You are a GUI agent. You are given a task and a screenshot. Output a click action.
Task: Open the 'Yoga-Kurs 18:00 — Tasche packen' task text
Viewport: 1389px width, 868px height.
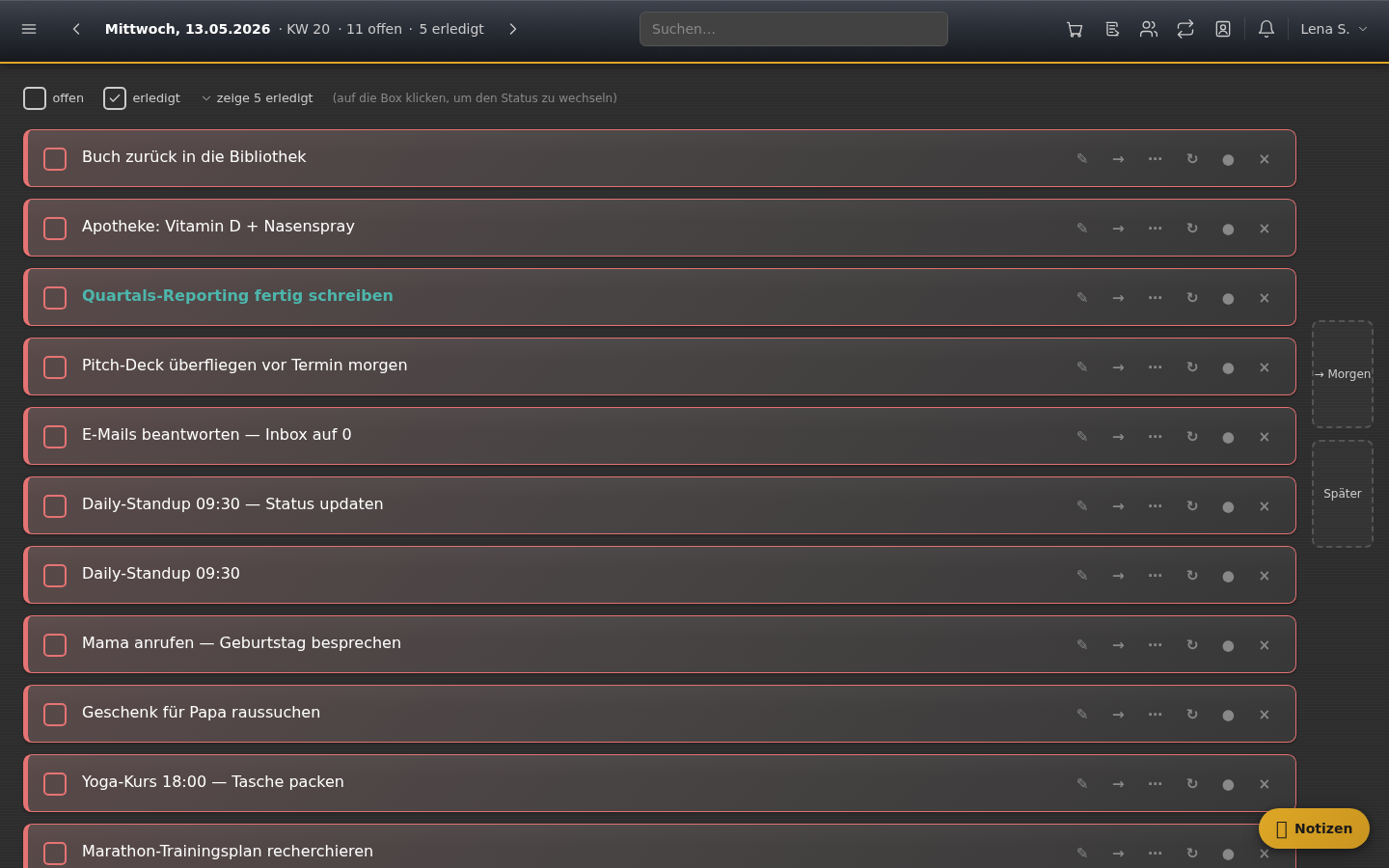pos(213,781)
